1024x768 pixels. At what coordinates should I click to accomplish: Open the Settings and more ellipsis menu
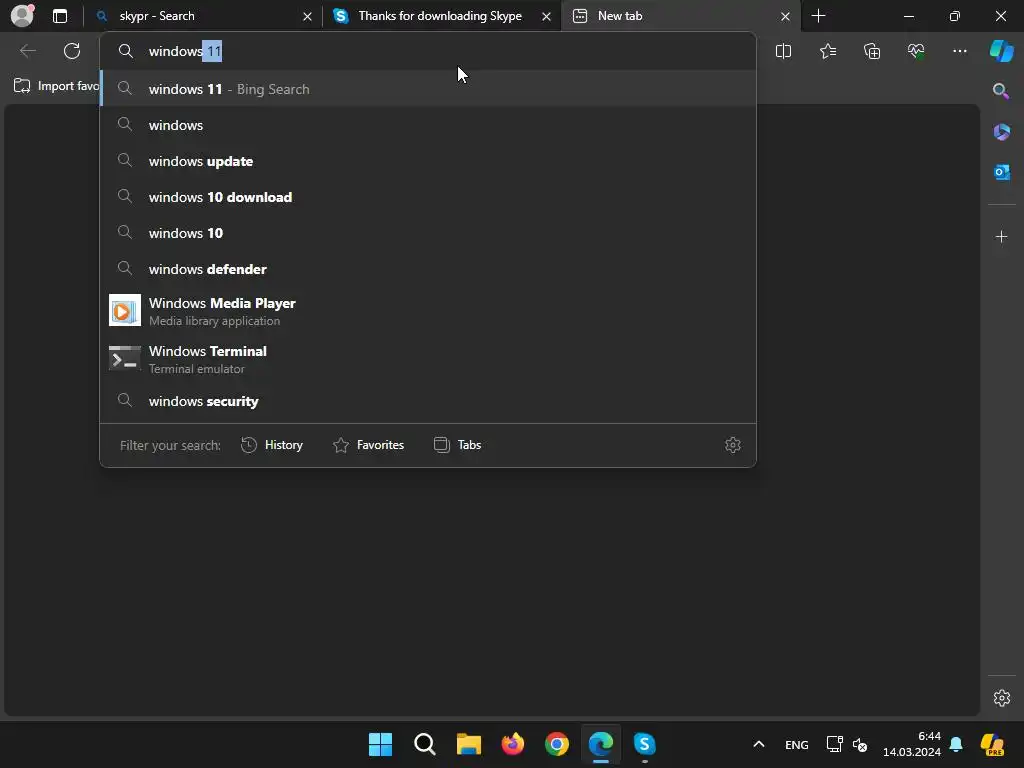point(959,51)
